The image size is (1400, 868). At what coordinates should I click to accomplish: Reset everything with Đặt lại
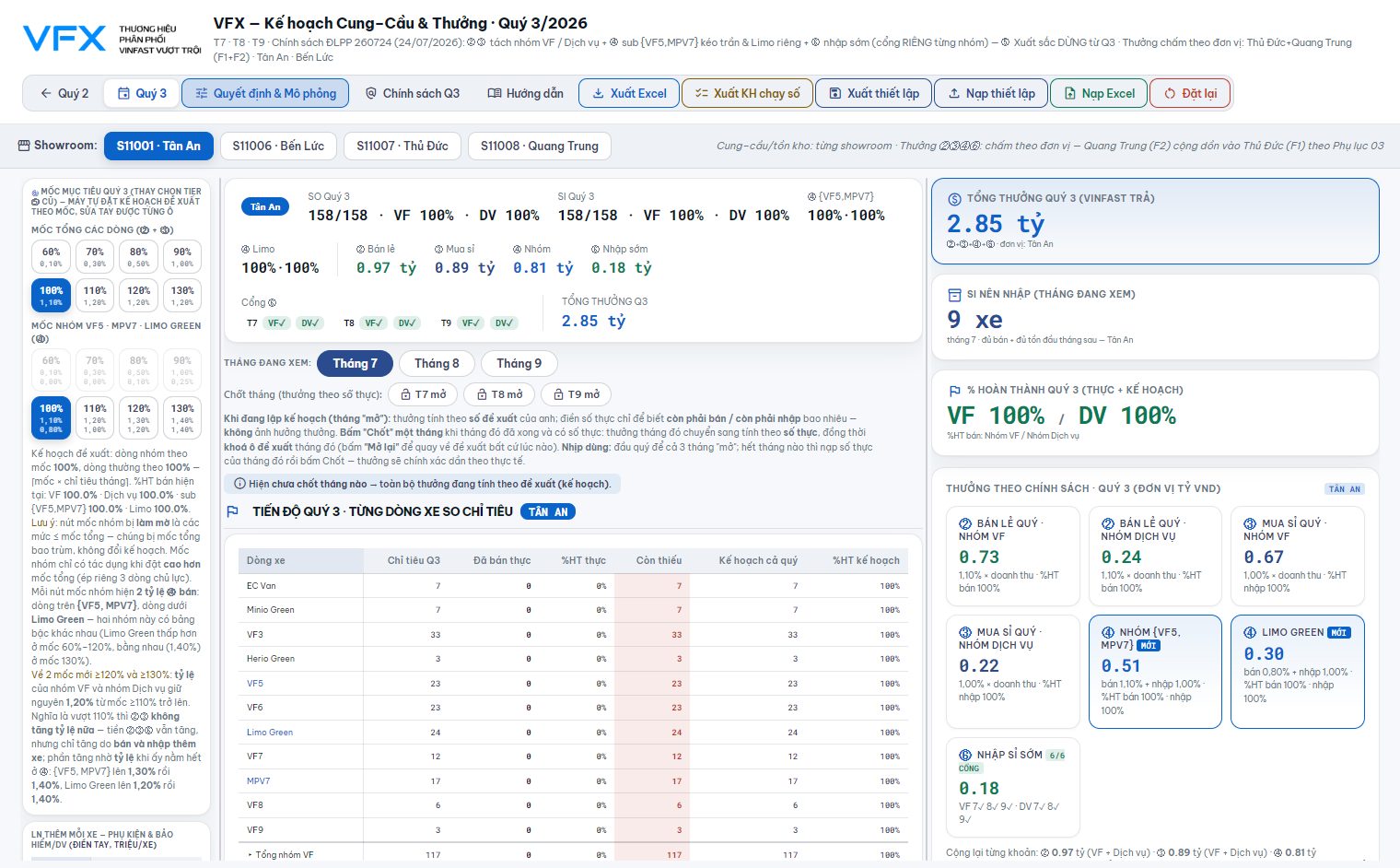coord(1190,93)
